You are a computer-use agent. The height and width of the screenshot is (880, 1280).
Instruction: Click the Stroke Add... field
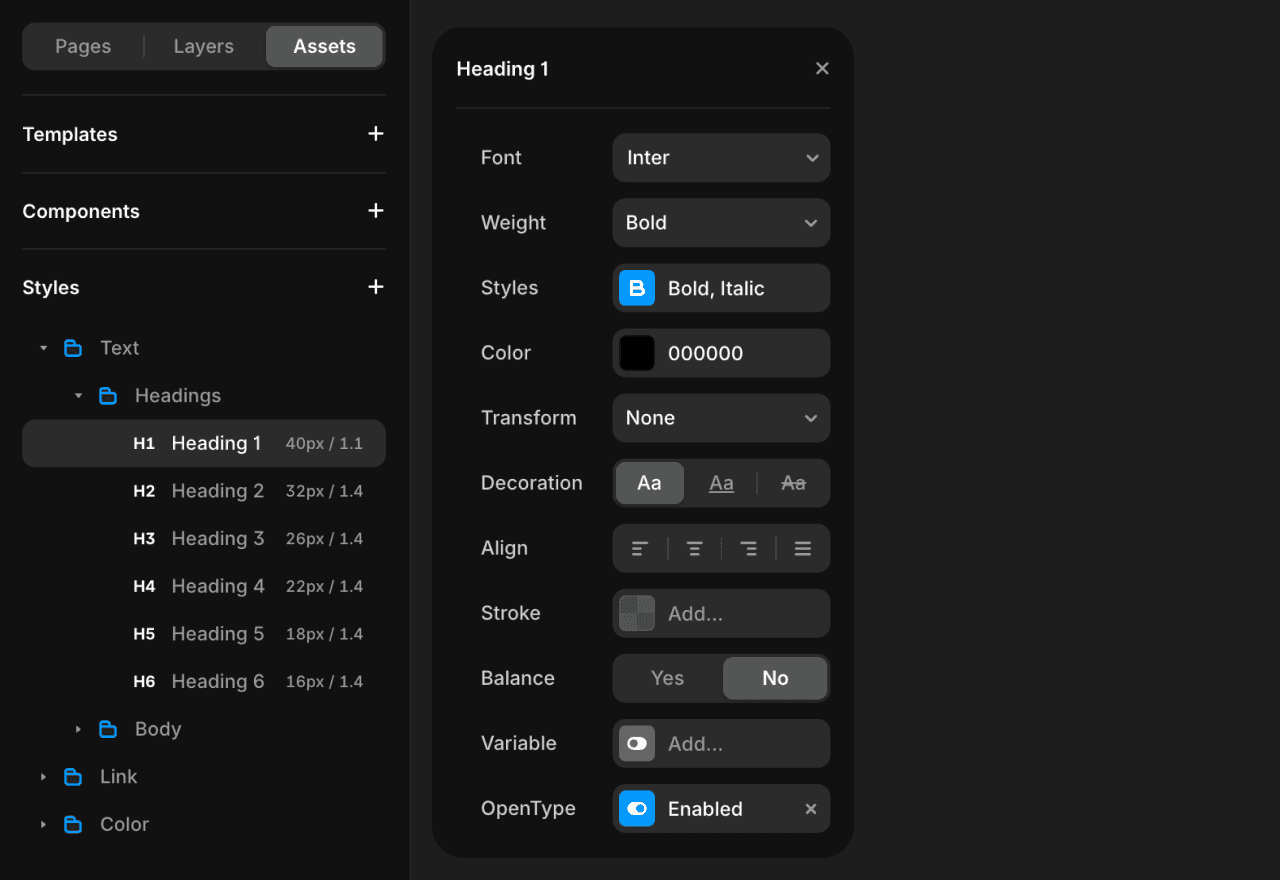pyautogui.click(x=721, y=613)
